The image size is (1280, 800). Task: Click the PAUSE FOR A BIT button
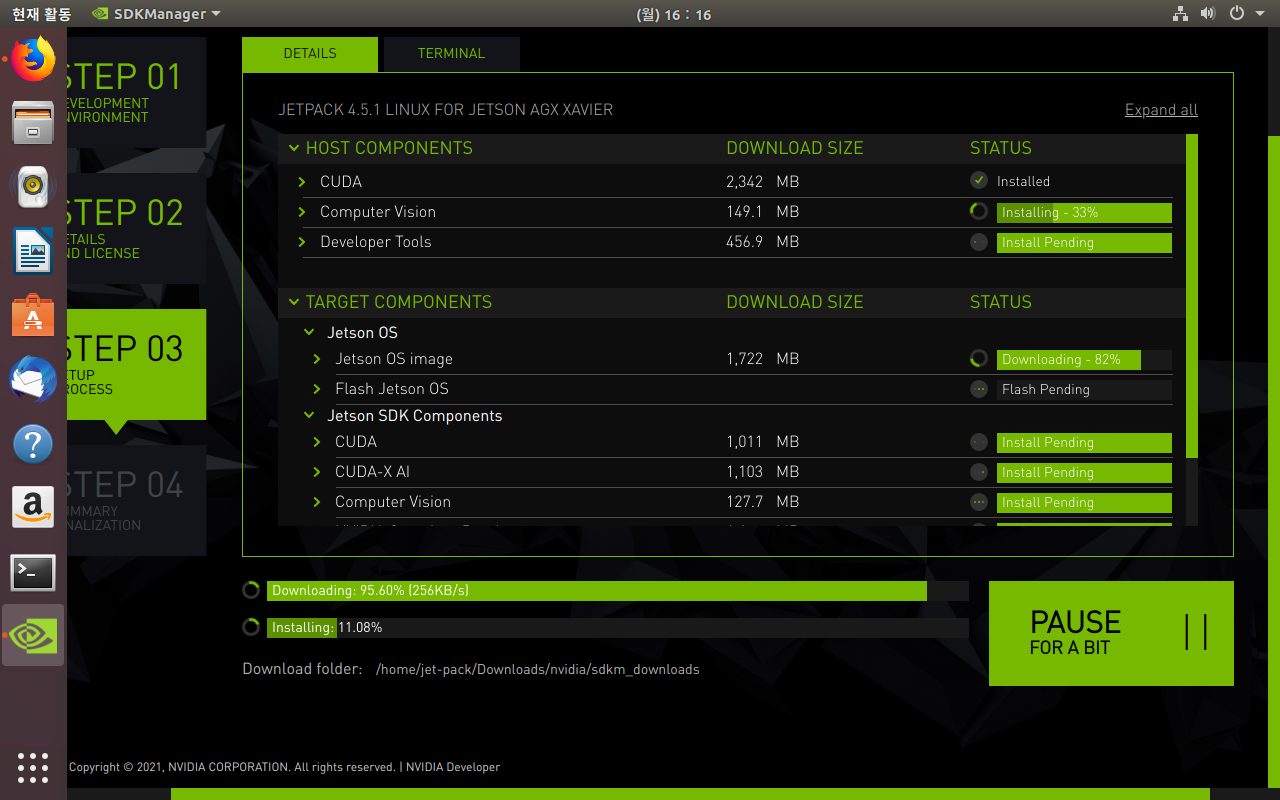click(x=1111, y=633)
